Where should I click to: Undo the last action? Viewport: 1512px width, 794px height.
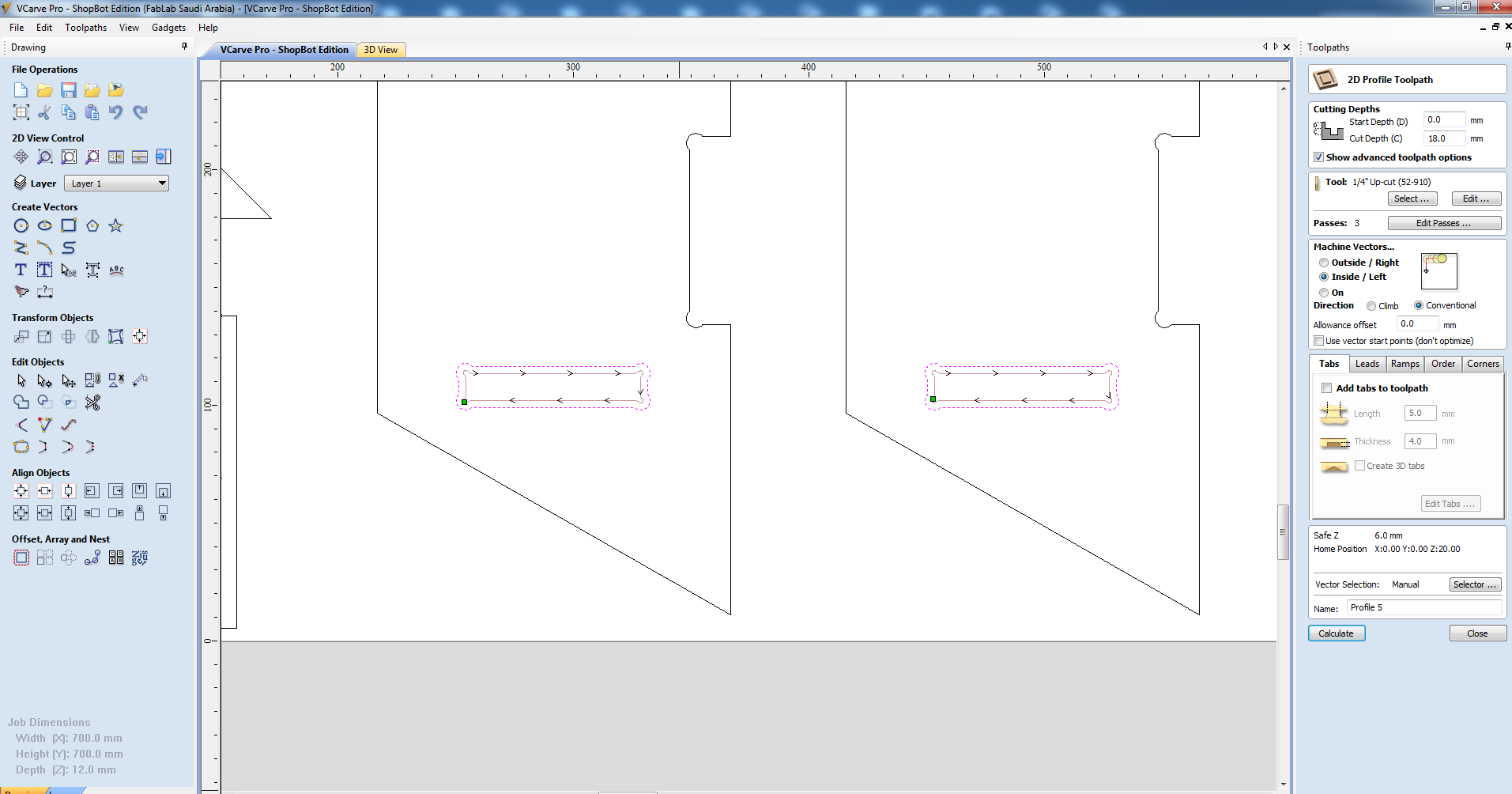click(x=116, y=112)
